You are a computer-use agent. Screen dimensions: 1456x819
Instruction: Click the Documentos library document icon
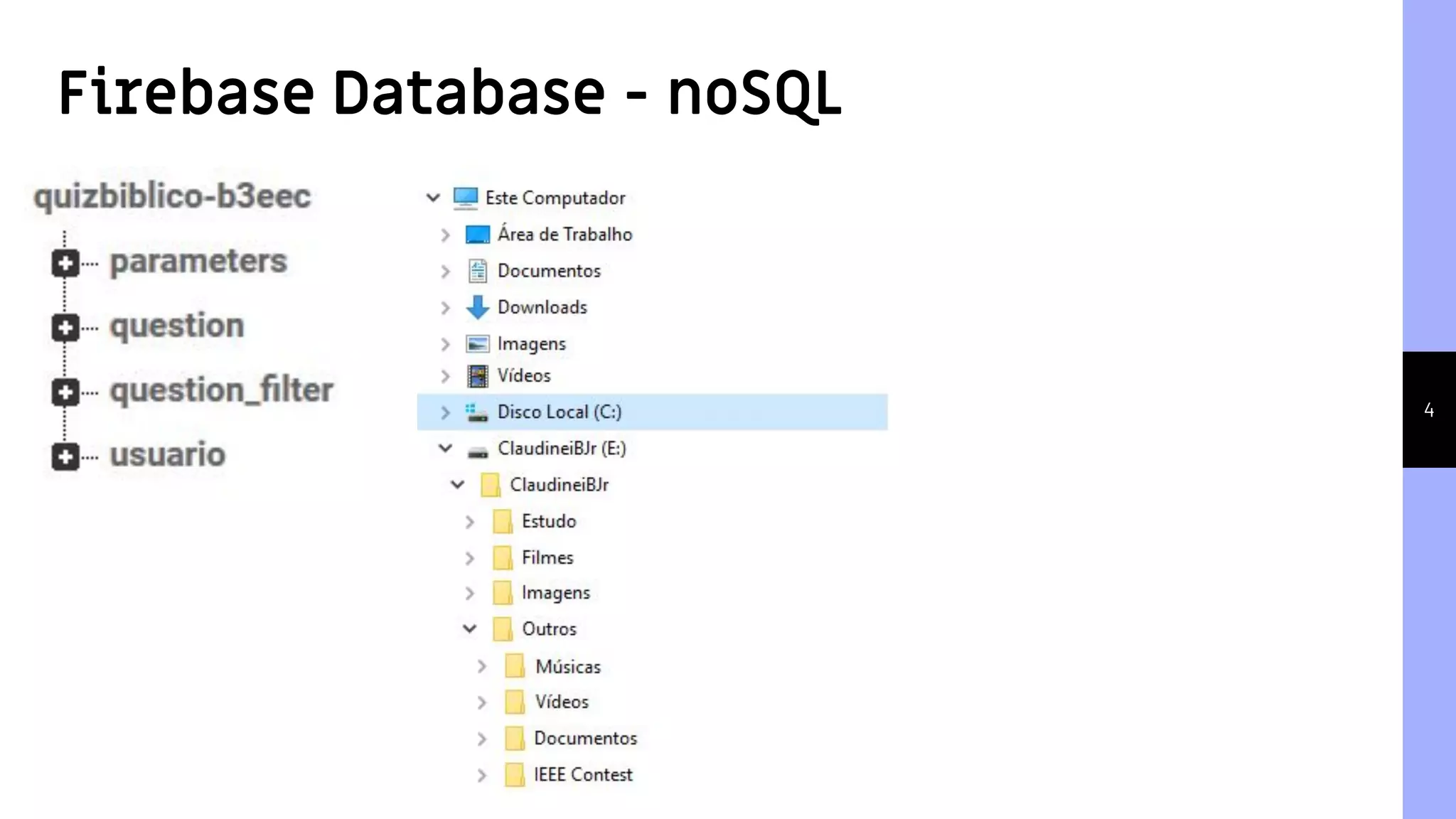(x=478, y=271)
